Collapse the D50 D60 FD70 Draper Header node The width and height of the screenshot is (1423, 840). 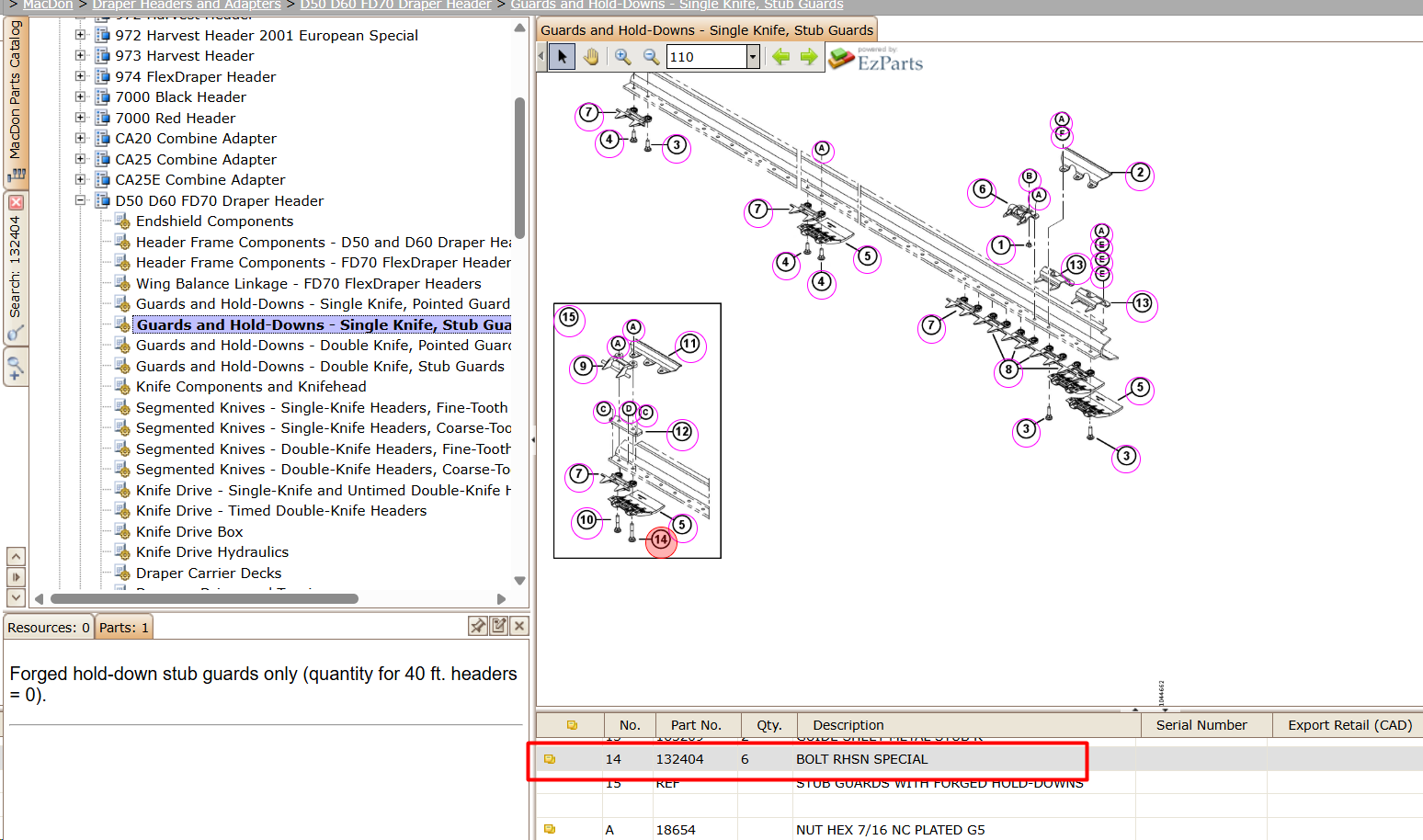tap(80, 200)
